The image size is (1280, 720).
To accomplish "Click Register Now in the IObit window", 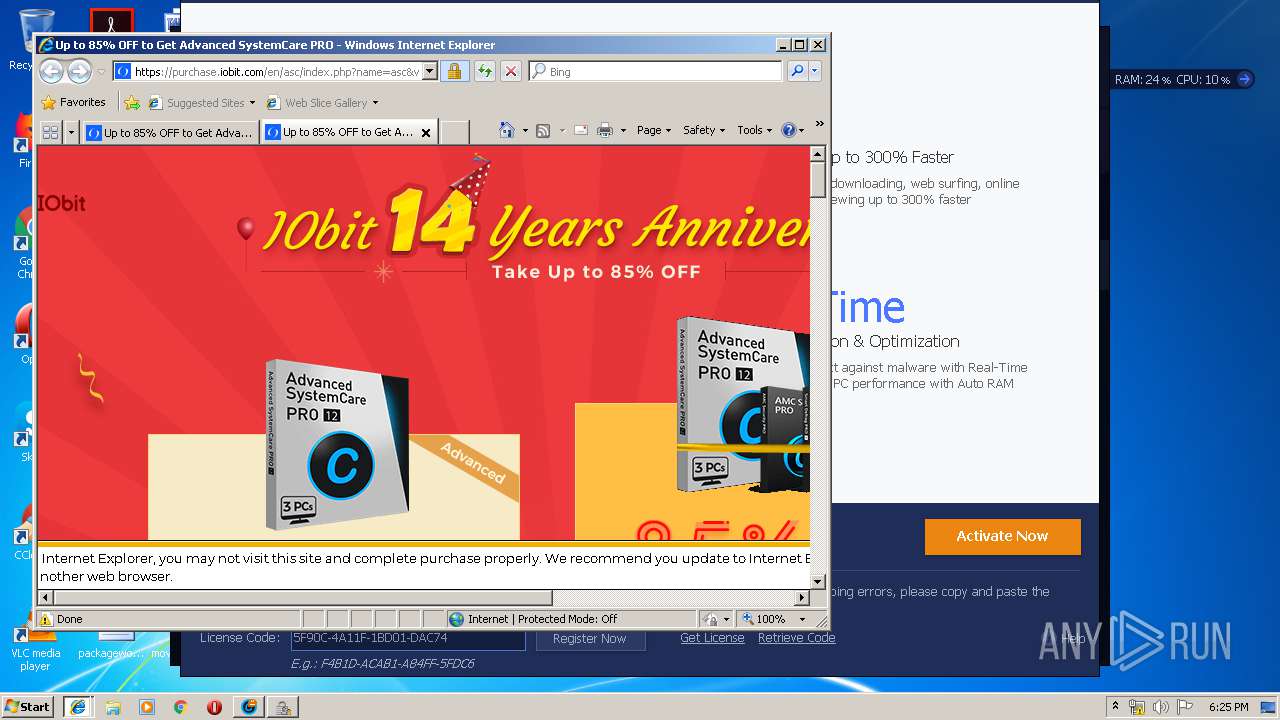I will [x=590, y=639].
